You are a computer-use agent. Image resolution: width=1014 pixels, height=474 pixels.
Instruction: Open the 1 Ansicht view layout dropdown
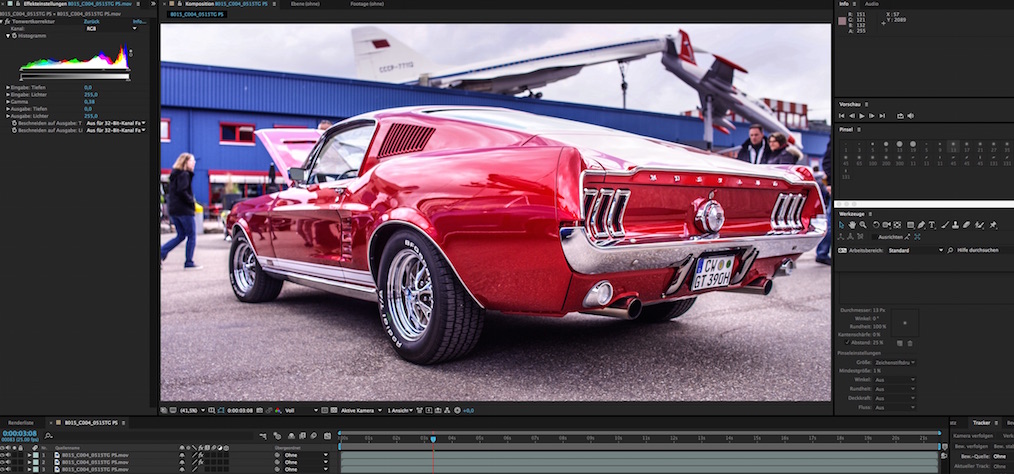(x=400, y=410)
